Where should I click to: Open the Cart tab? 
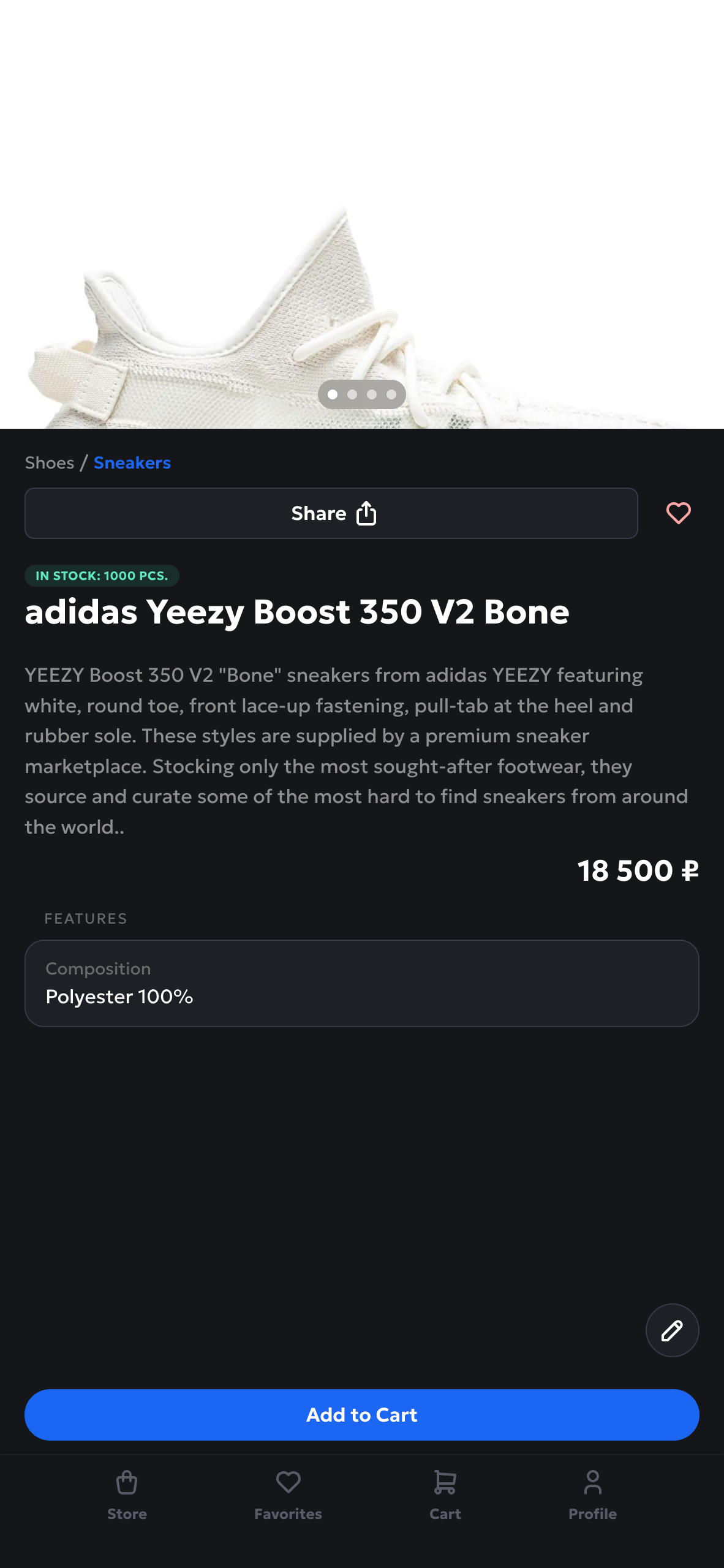click(x=445, y=1513)
